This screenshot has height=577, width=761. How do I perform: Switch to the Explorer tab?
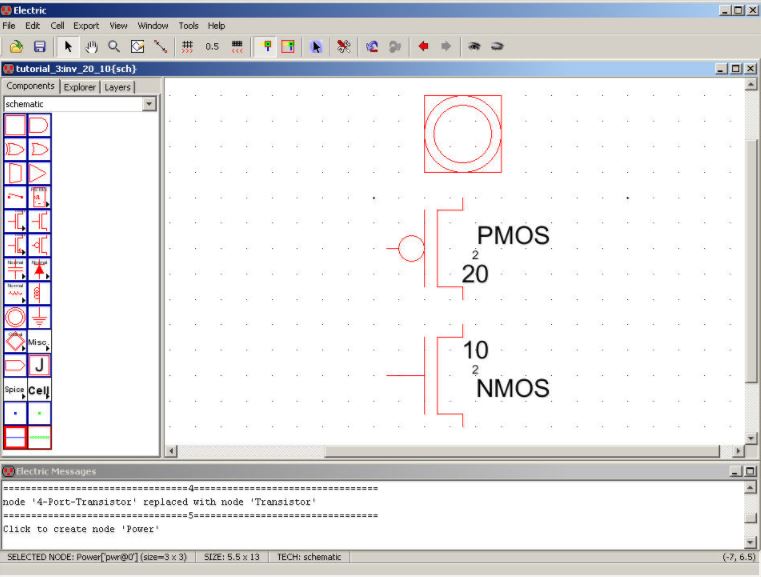pyautogui.click(x=80, y=87)
